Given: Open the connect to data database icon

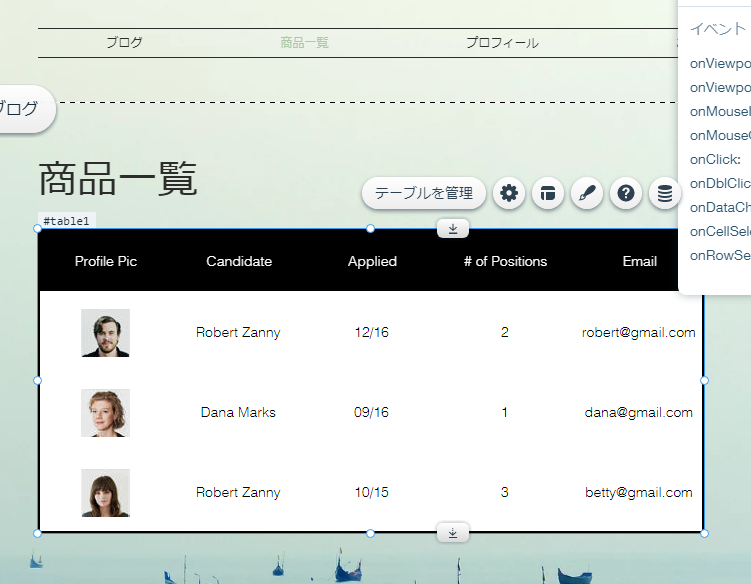Looking at the screenshot, I should pyautogui.click(x=665, y=193).
